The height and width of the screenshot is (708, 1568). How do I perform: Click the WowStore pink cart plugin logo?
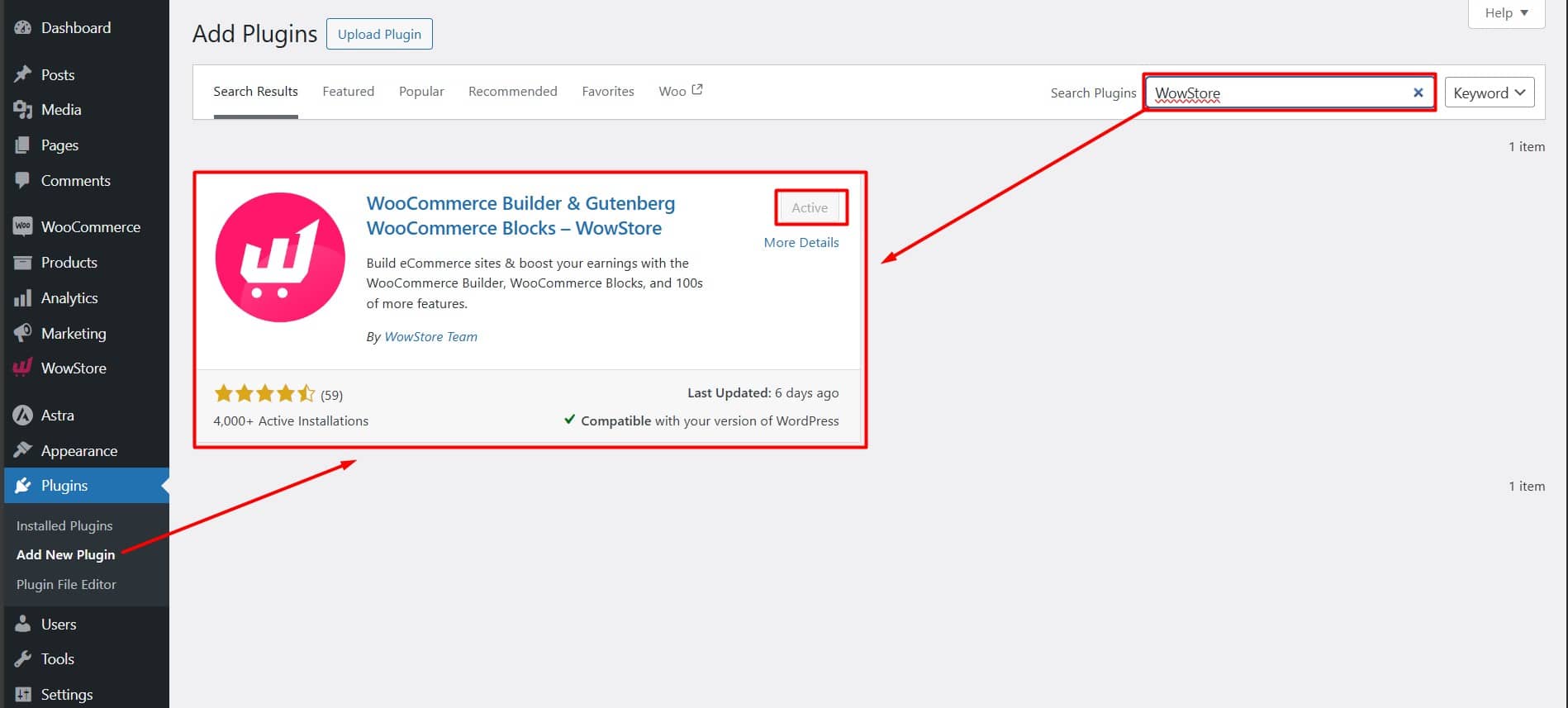click(x=280, y=257)
